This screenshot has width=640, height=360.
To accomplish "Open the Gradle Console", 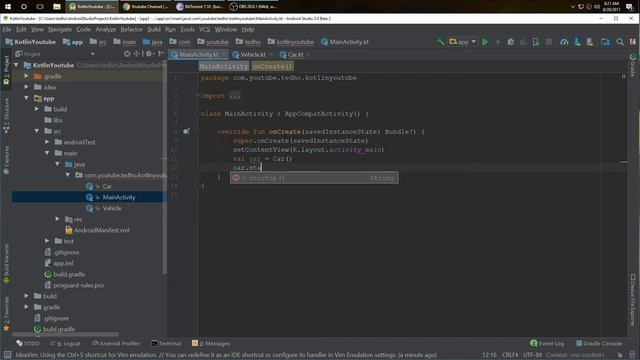I will tap(599, 343).
